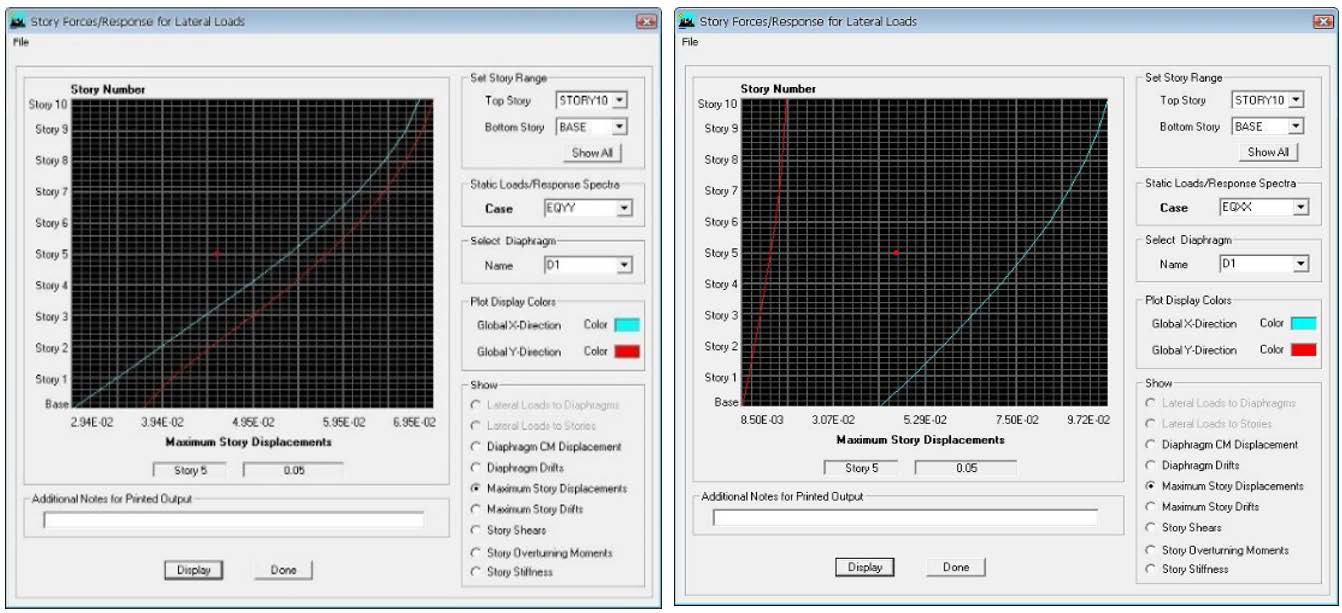Pick the Global Y-Direction red color in the EQYY window
The width and height of the screenshot is (1342, 613).
coord(626,351)
